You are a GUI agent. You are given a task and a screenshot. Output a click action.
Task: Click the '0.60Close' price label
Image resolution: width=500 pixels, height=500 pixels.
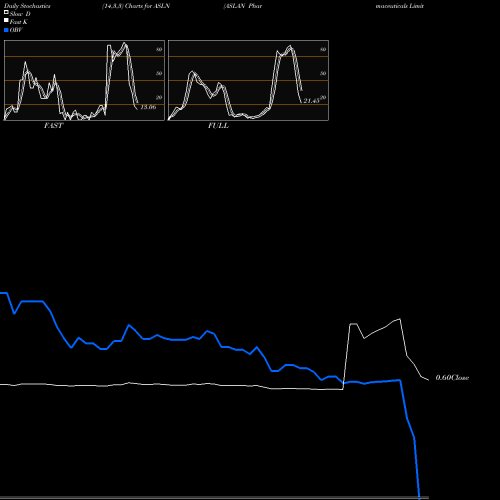[x=452, y=378]
